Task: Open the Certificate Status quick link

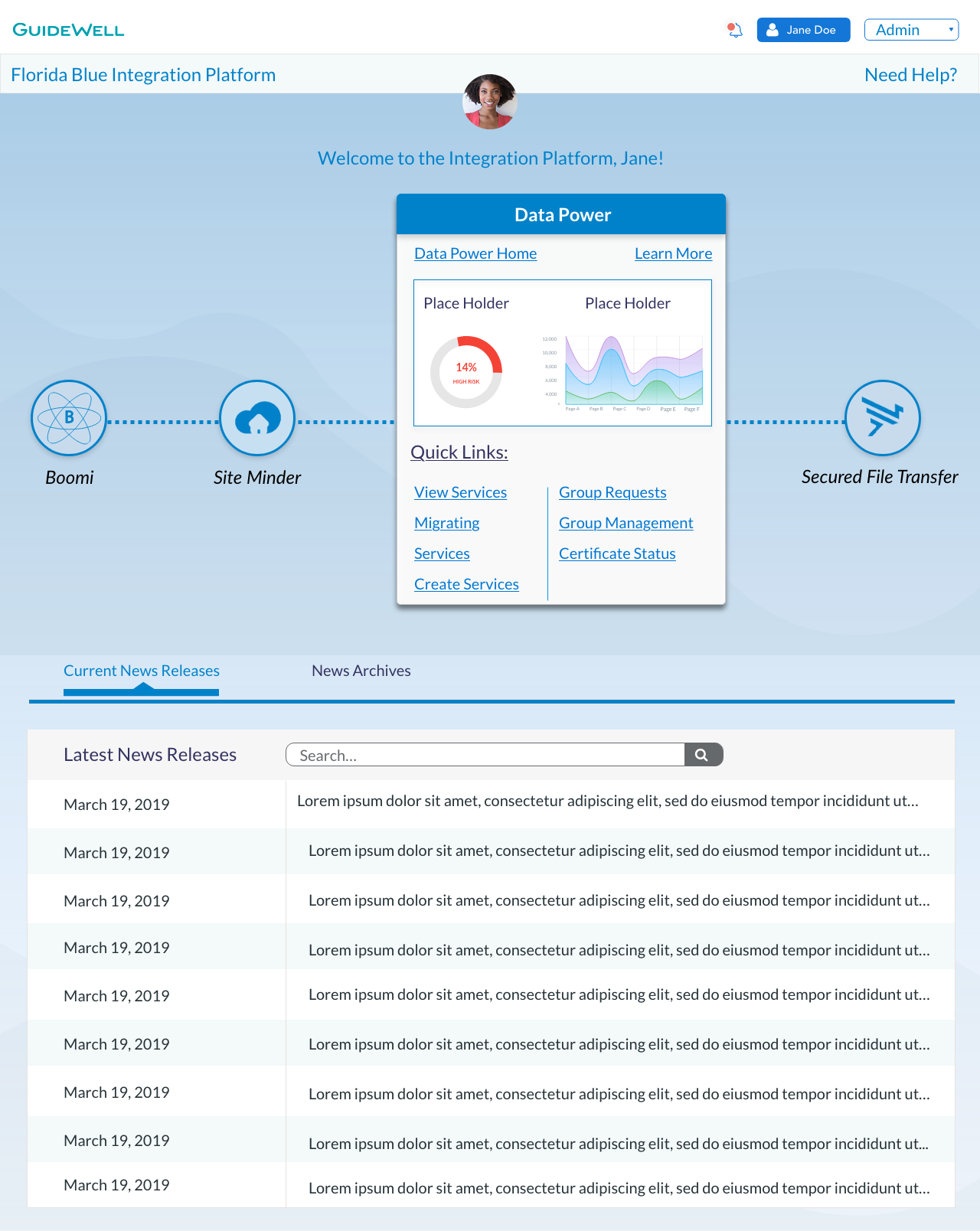Action: 617,553
